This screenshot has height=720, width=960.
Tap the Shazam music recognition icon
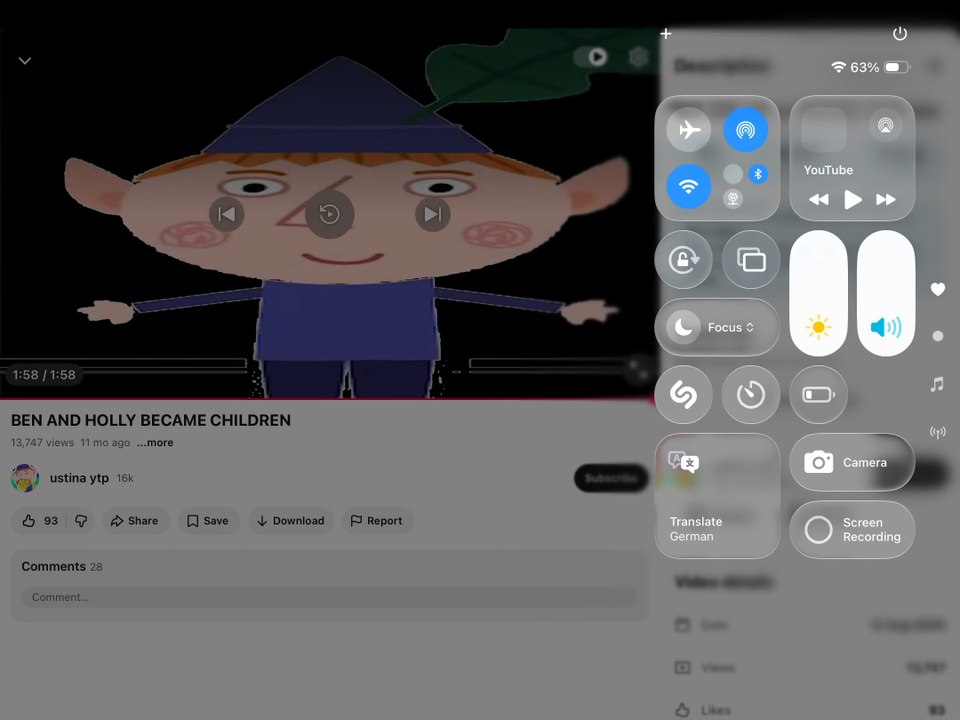pos(684,395)
